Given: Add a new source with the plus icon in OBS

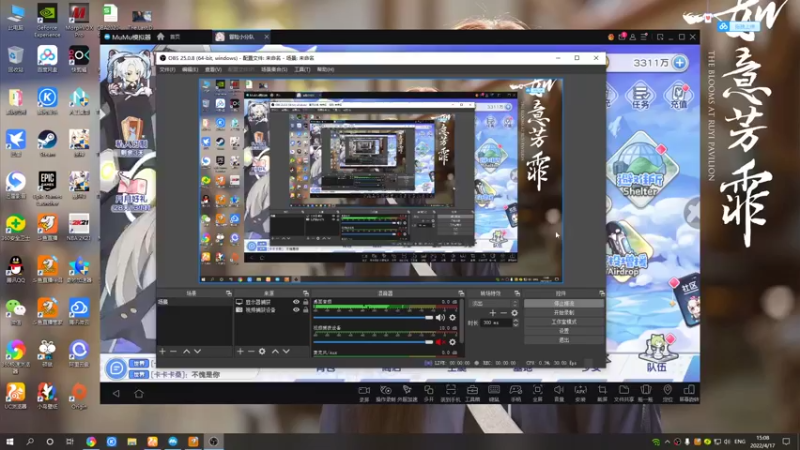Looking at the screenshot, I should pyautogui.click(x=240, y=351).
